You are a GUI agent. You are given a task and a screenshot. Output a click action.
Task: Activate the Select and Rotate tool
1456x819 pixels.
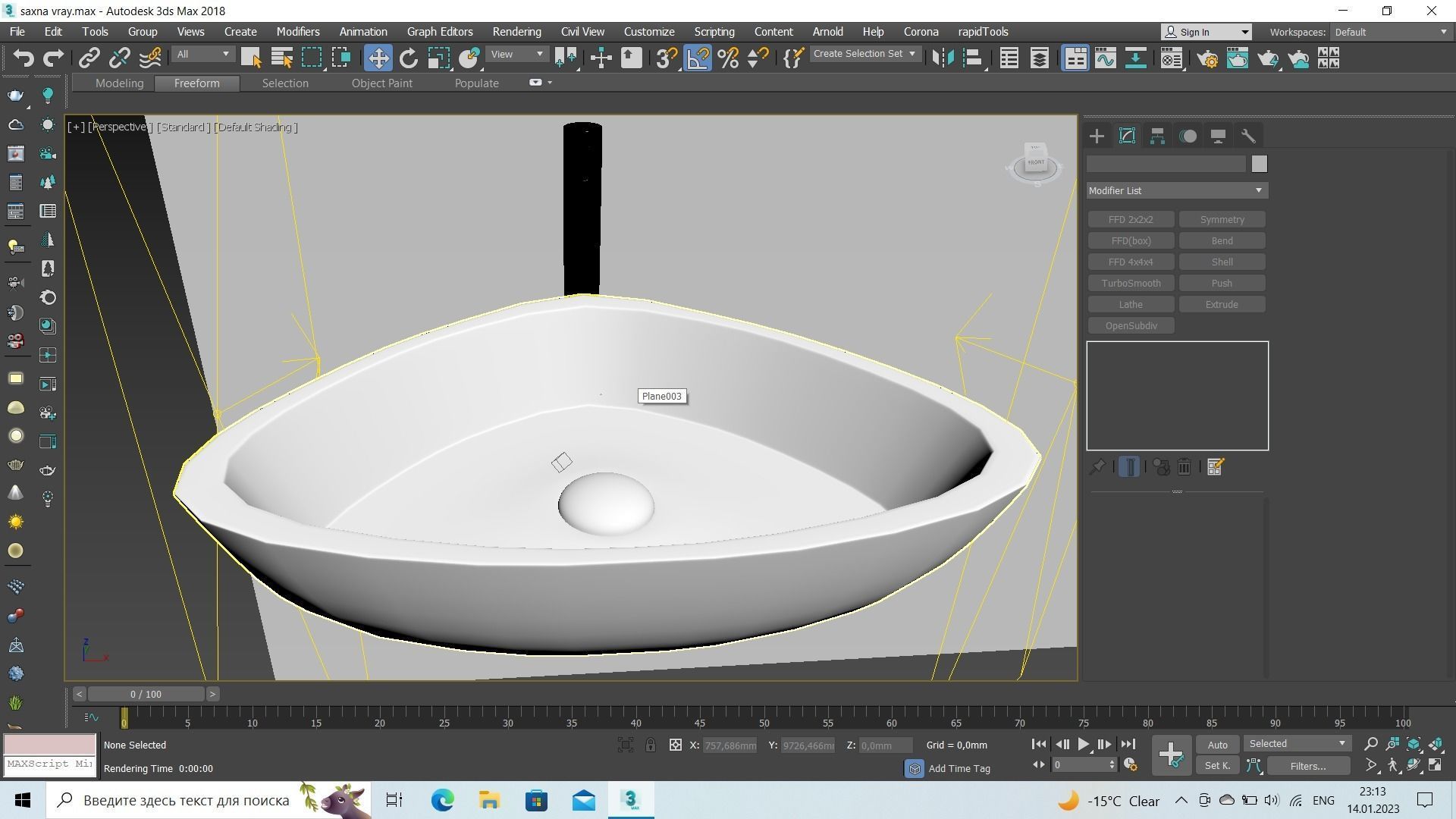tap(409, 58)
